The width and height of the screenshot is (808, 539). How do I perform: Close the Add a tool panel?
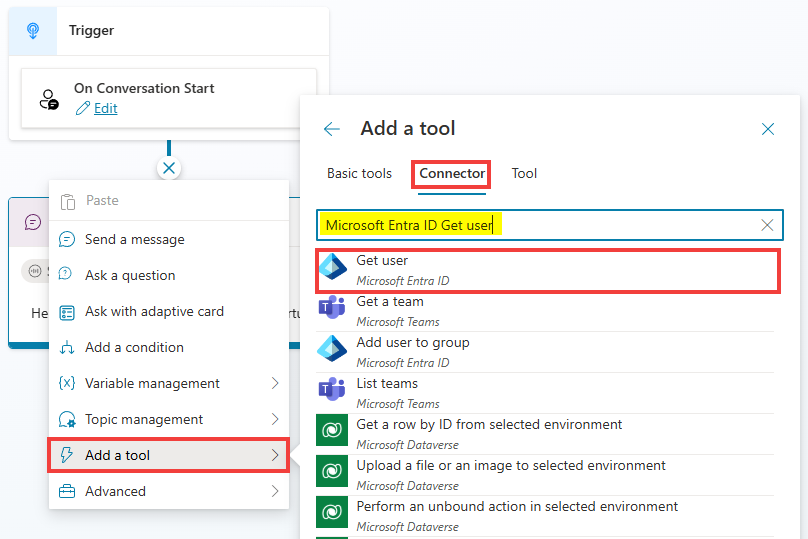click(768, 129)
